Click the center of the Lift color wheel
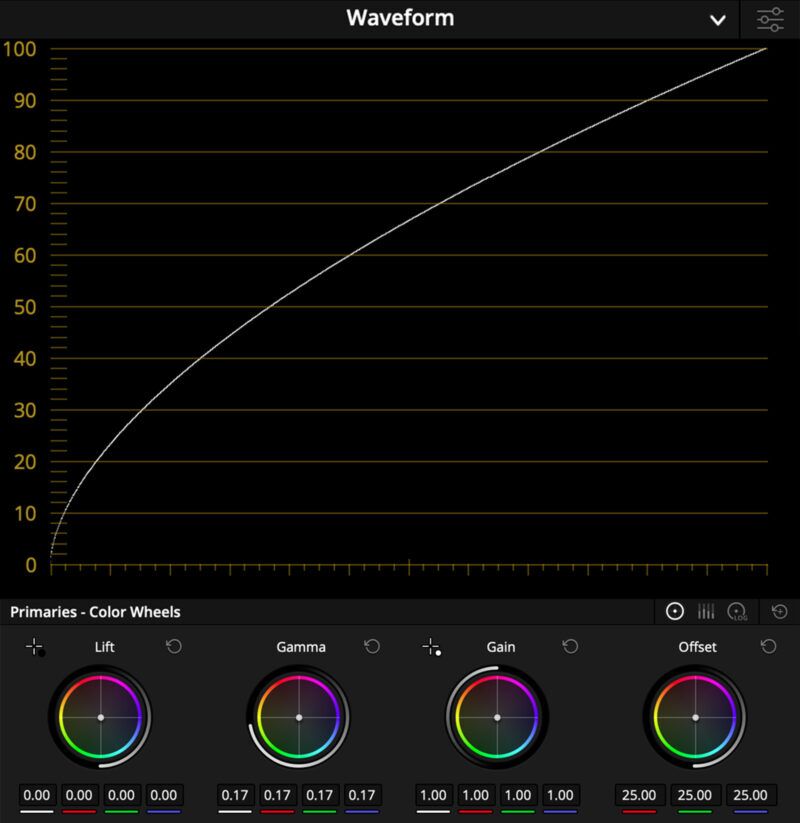 100,717
